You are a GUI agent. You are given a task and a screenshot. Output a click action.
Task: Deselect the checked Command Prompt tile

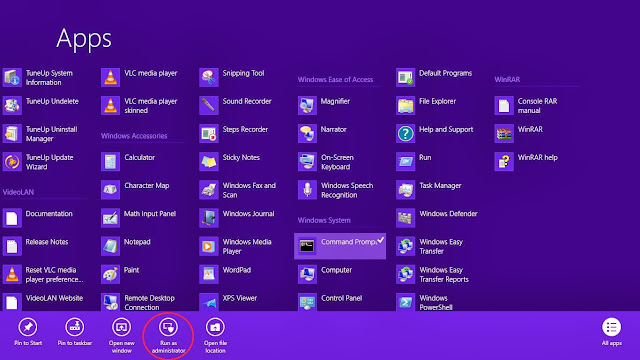(340, 246)
